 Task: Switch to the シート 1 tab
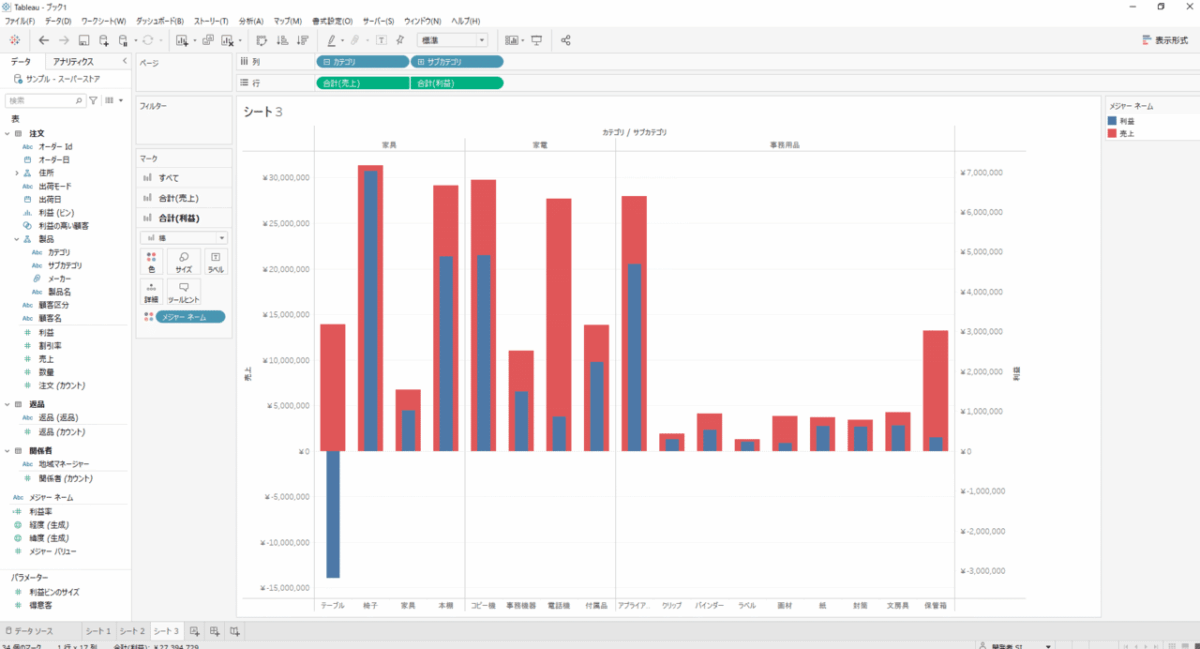(97, 631)
